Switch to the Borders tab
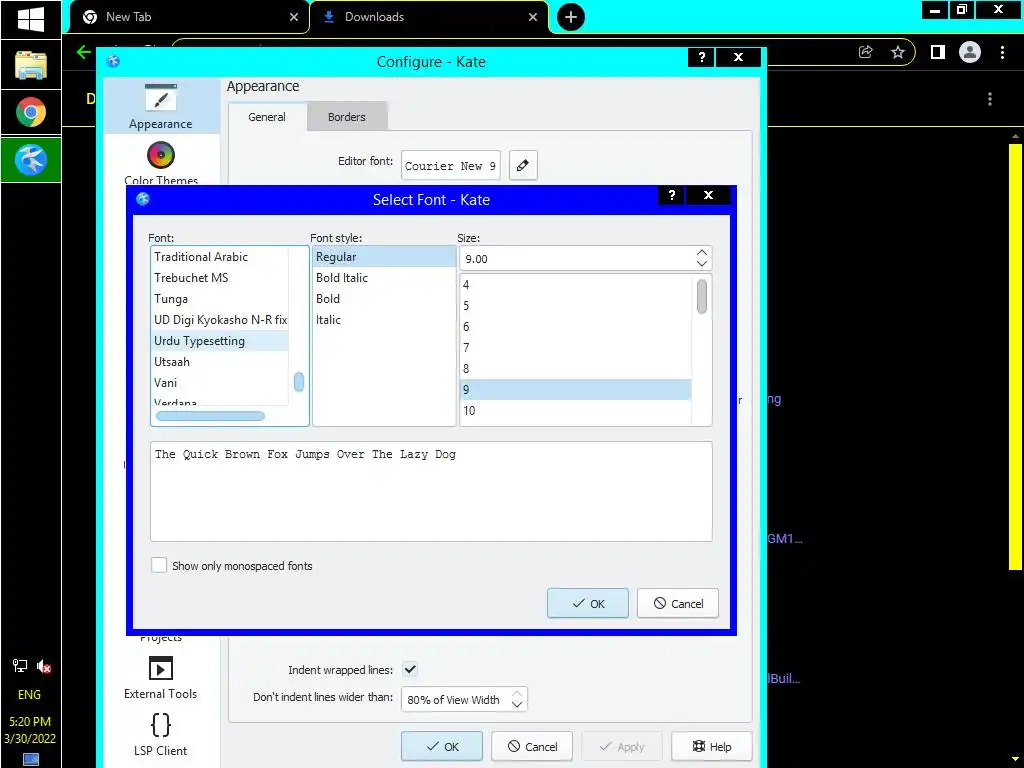Viewport: 1024px width, 768px height. 347,117
